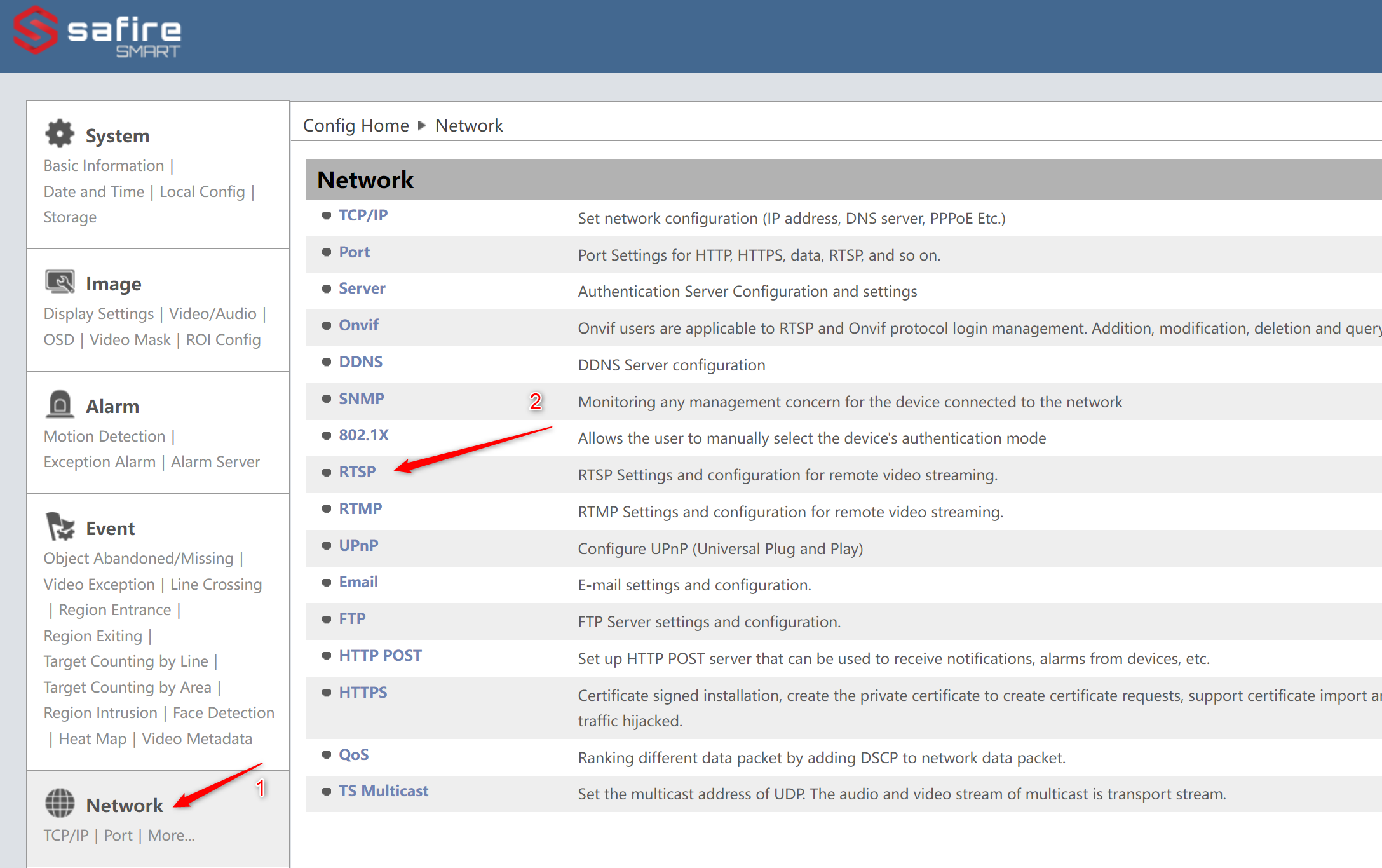Open the Onvif configuration link
The height and width of the screenshot is (868, 1382).
pyautogui.click(x=358, y=325)
